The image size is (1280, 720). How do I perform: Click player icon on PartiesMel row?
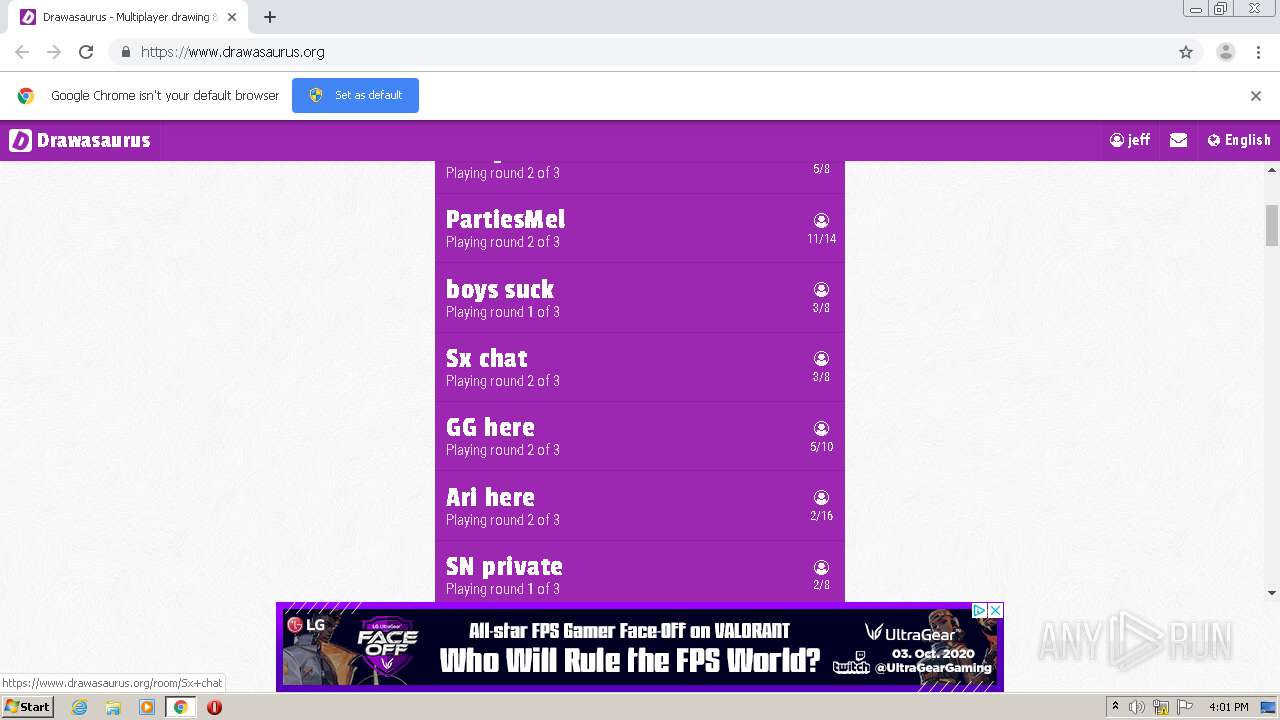coord(821,220)
